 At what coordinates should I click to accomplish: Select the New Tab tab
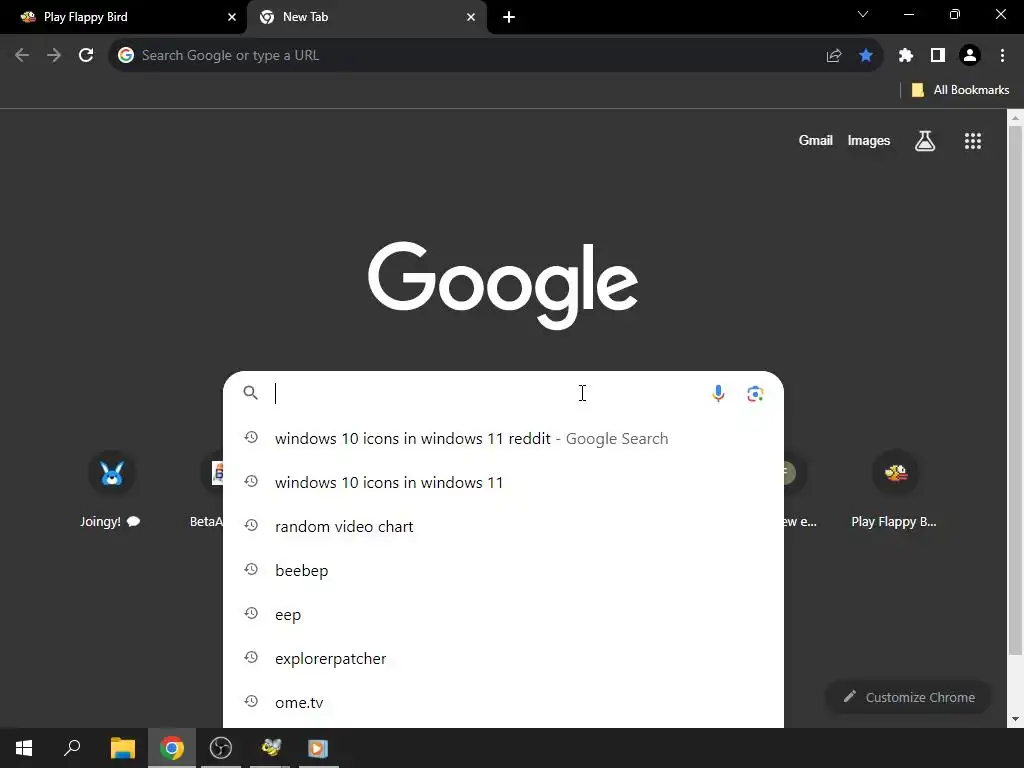pos(366,17)
